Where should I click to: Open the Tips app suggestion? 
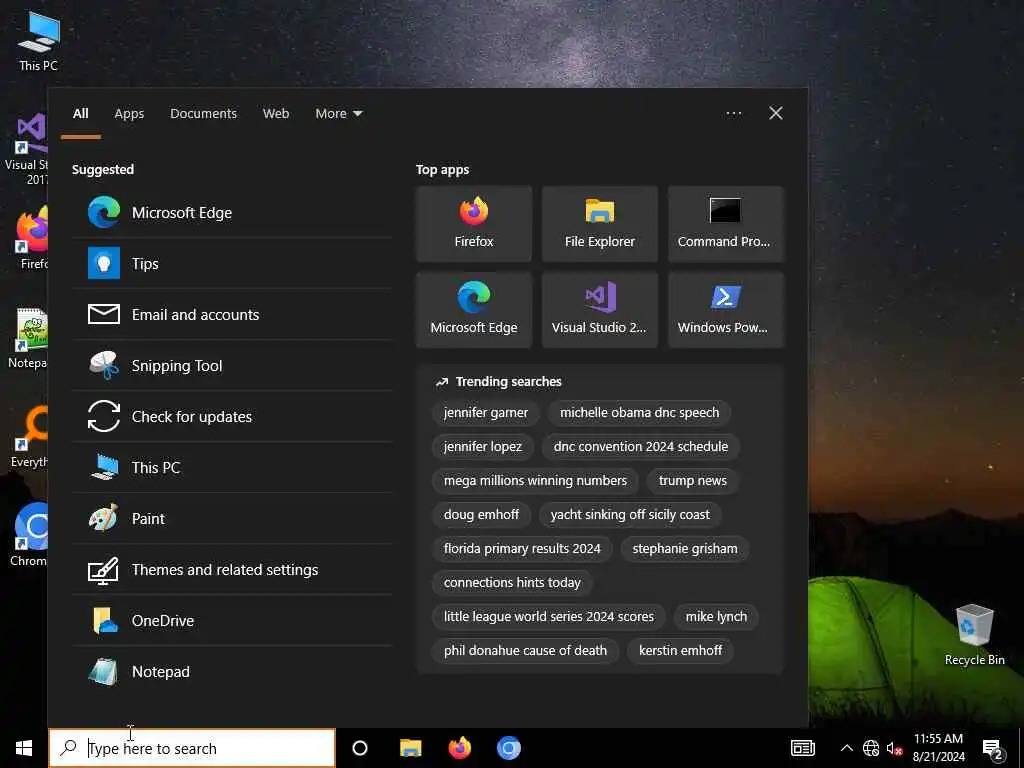[232, 263]
